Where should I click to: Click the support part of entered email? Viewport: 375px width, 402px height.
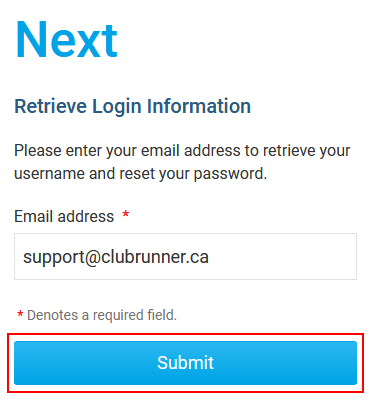point(54,258)
